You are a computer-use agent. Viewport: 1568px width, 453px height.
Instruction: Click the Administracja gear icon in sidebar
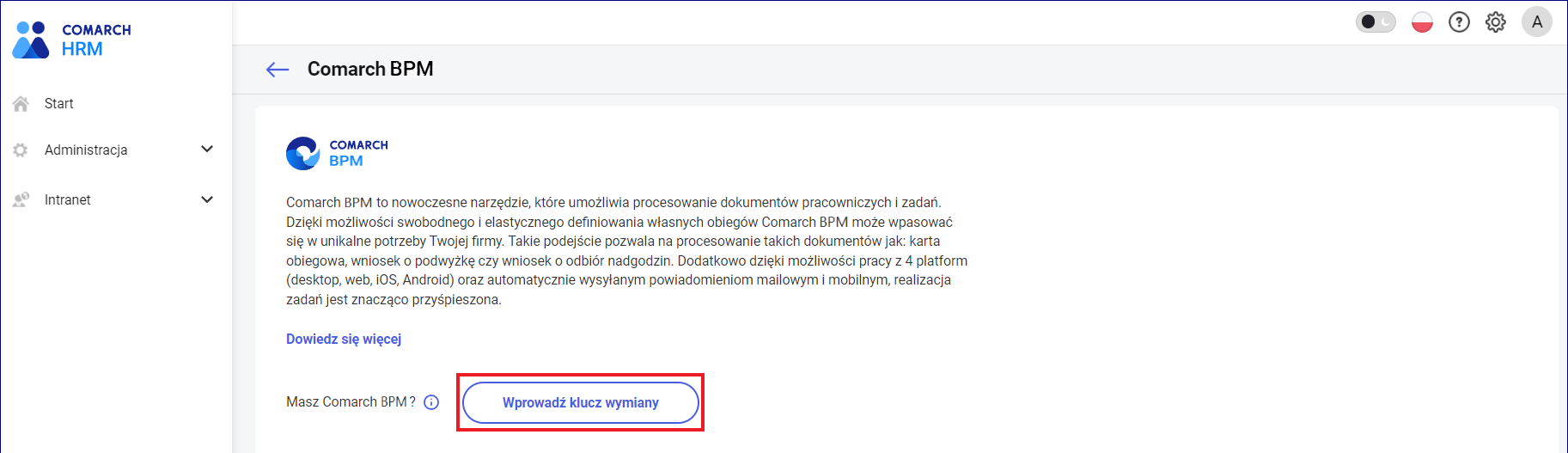click(x=21, y=150)
